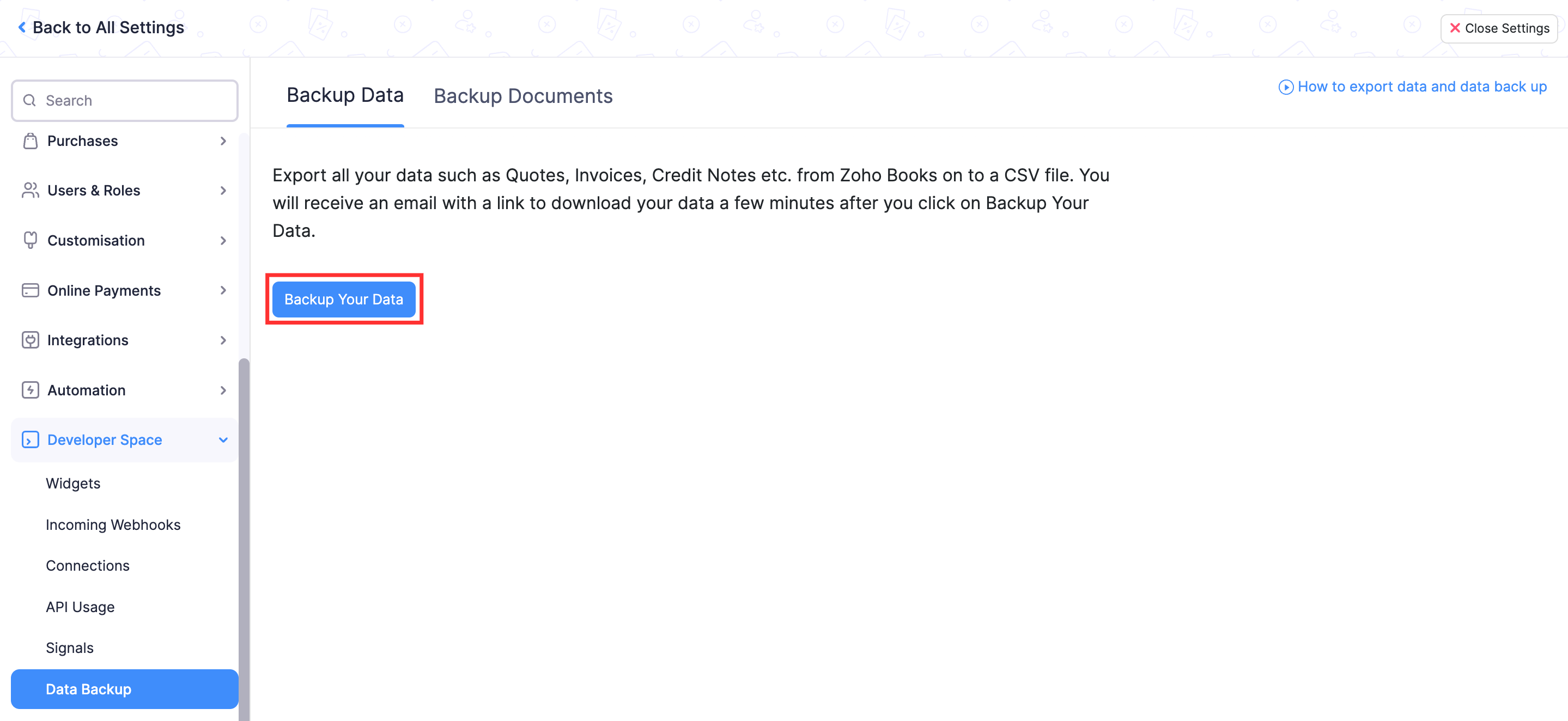
Task: Switch to the Backup Documents tab
Action: tap(523, 95)
